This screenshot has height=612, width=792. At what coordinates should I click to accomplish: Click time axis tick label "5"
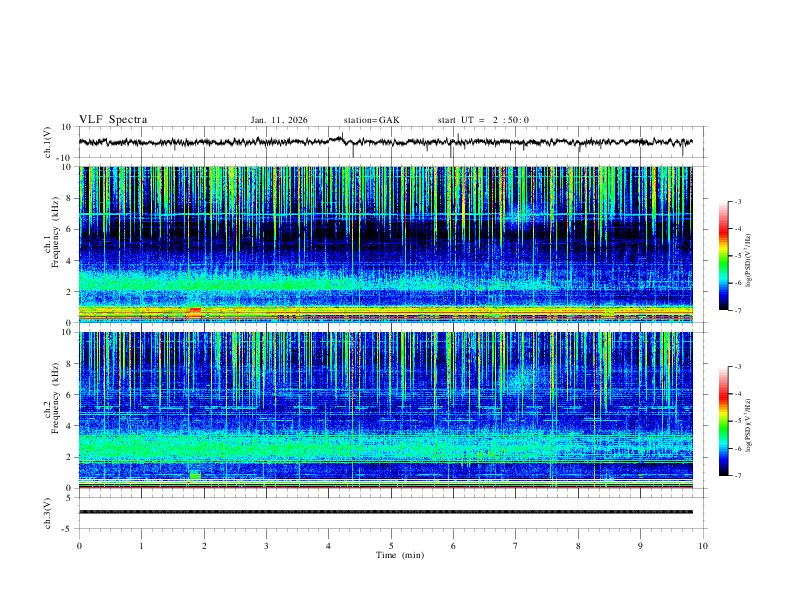point(391,546)
